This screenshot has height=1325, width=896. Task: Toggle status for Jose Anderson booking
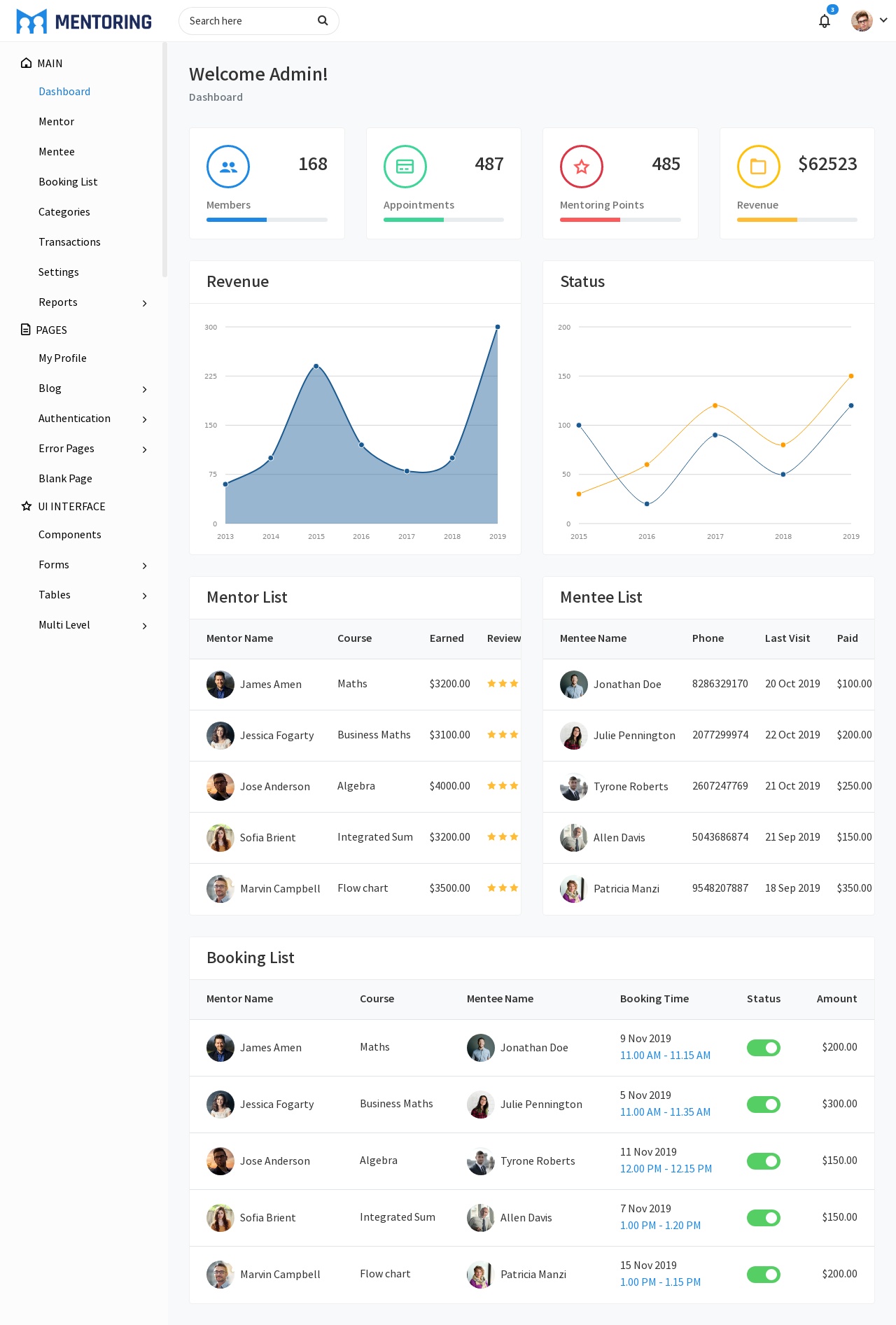pyautogui.click(x=764, y=1161)
